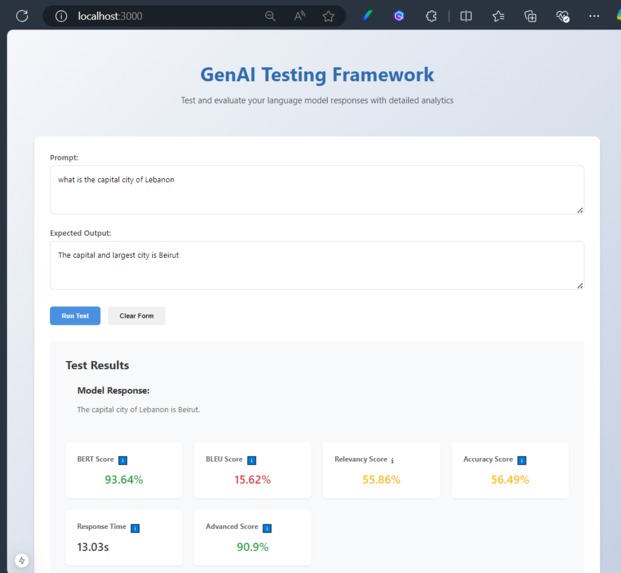Click the zoom magnifier icon in address bar
Viewport: 621px width, 573px height.
(x=270, y=16)
